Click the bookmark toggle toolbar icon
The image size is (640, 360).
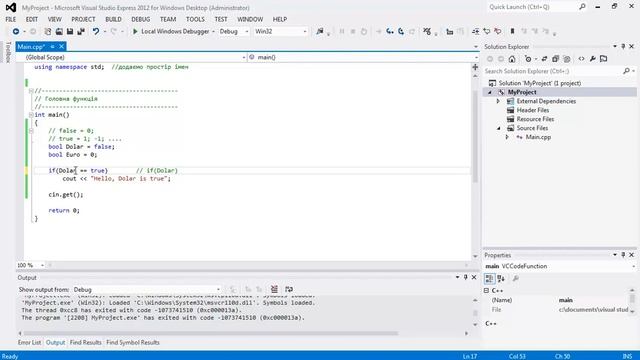[x=512, y=31]
